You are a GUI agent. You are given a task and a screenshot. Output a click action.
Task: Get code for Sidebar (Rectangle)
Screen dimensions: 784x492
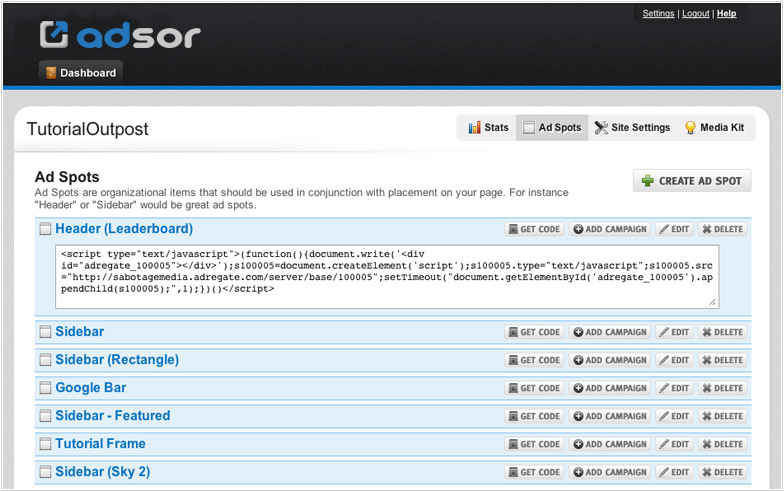click(534, 360)
